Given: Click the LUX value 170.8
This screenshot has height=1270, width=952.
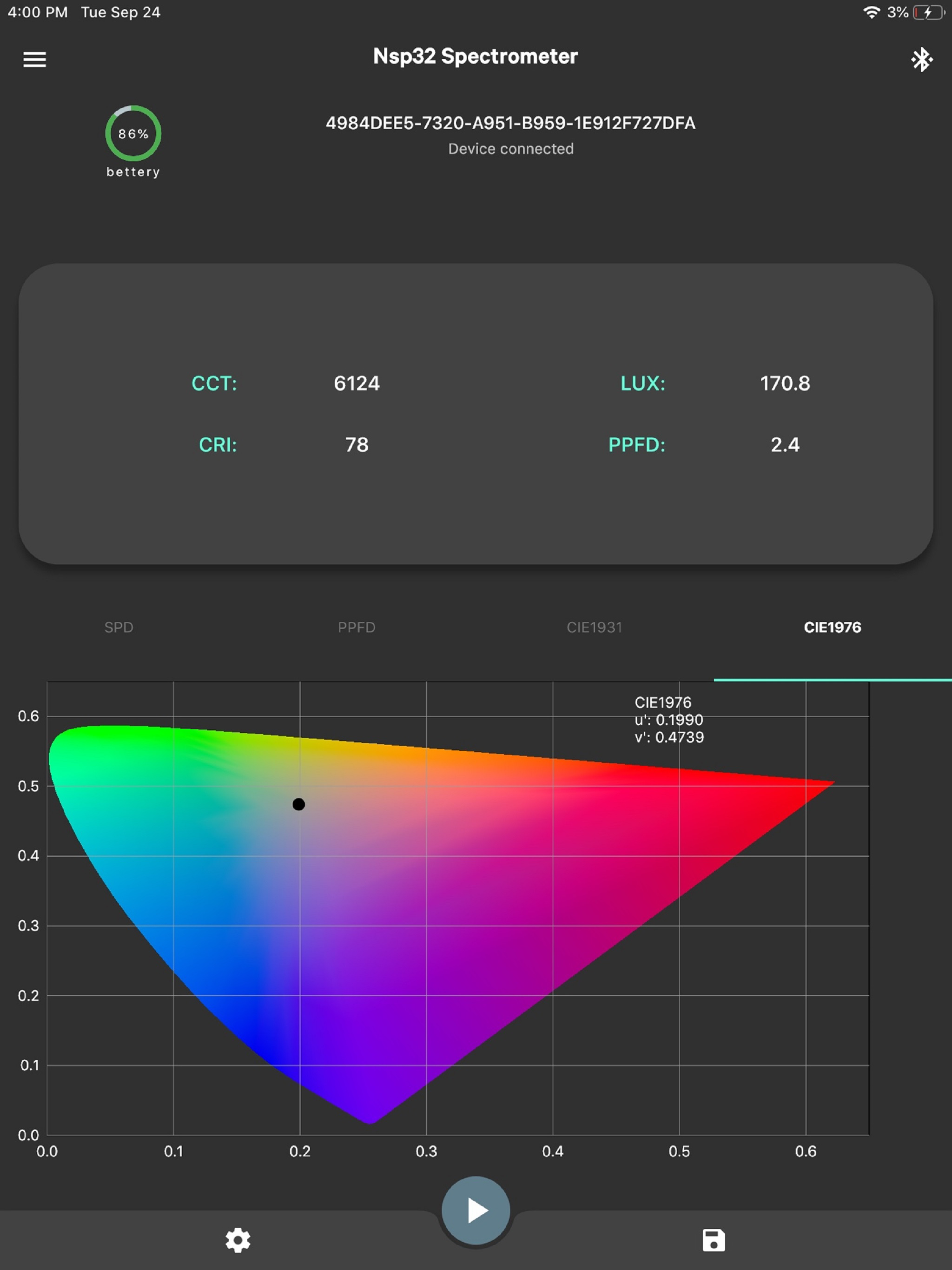Looking at the screenshot, I should pos(785,383).
